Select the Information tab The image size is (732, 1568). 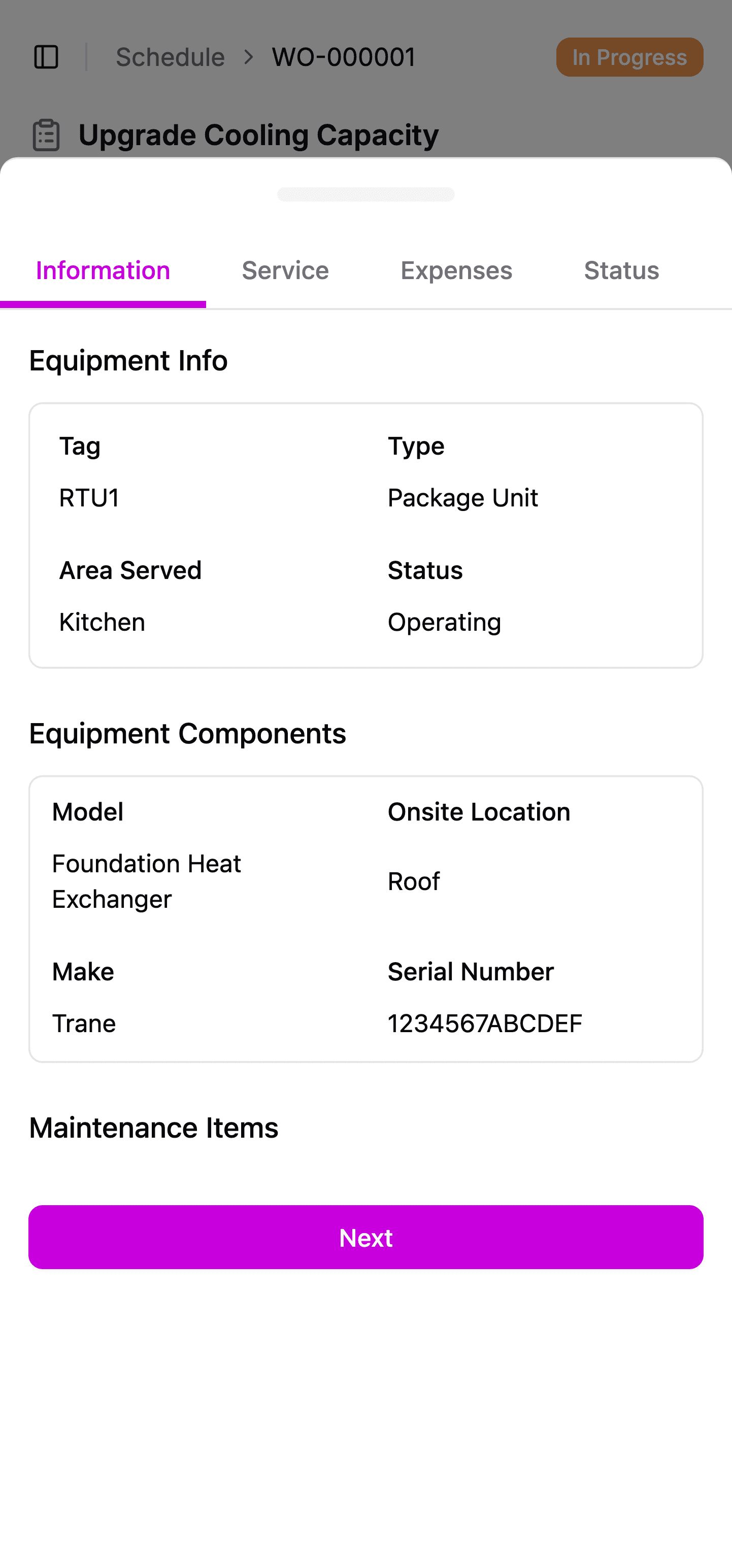pos(103,271)
